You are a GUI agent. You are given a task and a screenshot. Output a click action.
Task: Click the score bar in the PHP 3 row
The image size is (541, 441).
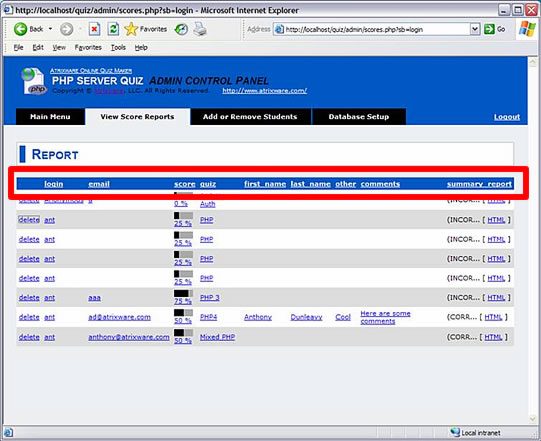183,293
